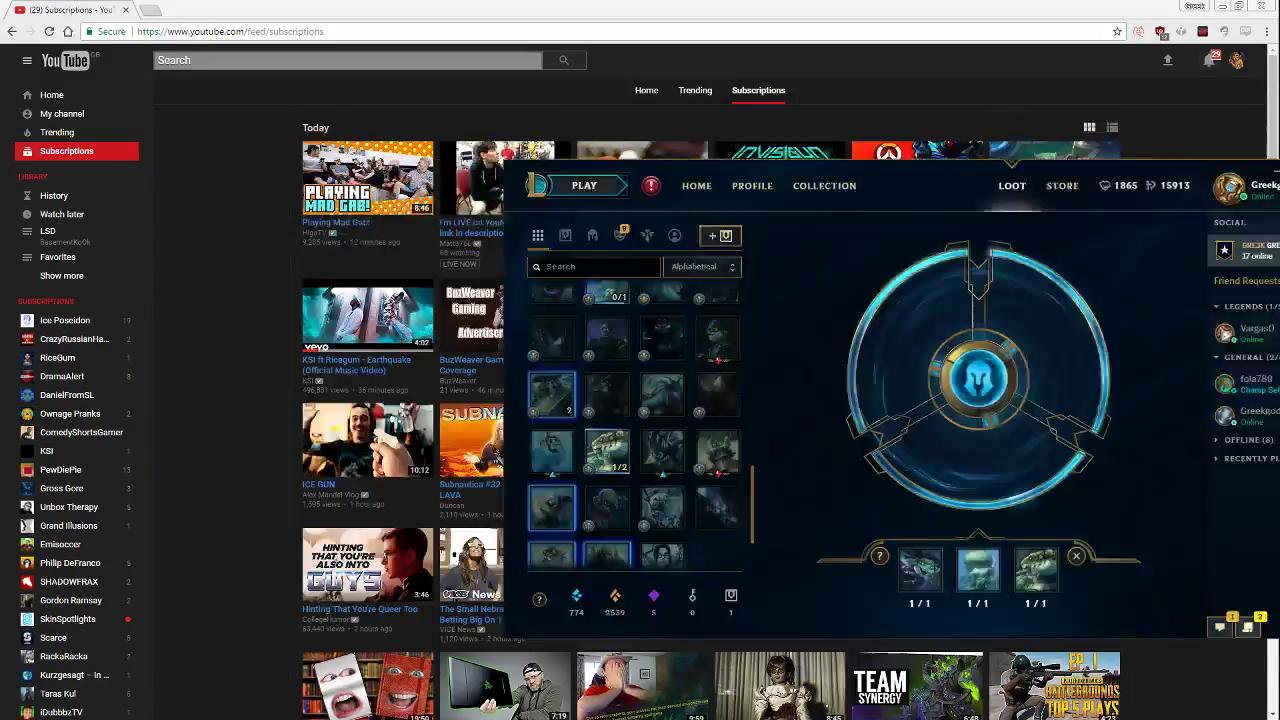This screenshot has height=720, width=1280.
Task: Open the Chrome three-dot menu
Action: click(1267, 32)
